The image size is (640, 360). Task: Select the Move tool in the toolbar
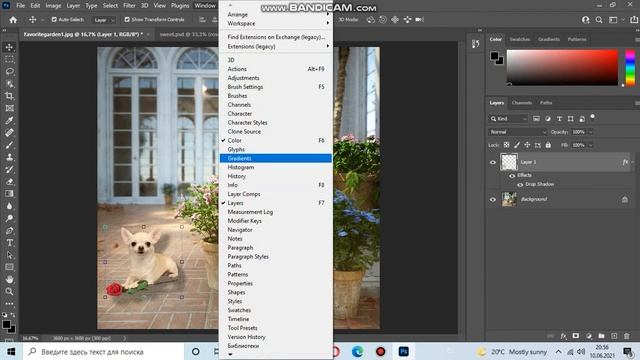tap(9, 47)
